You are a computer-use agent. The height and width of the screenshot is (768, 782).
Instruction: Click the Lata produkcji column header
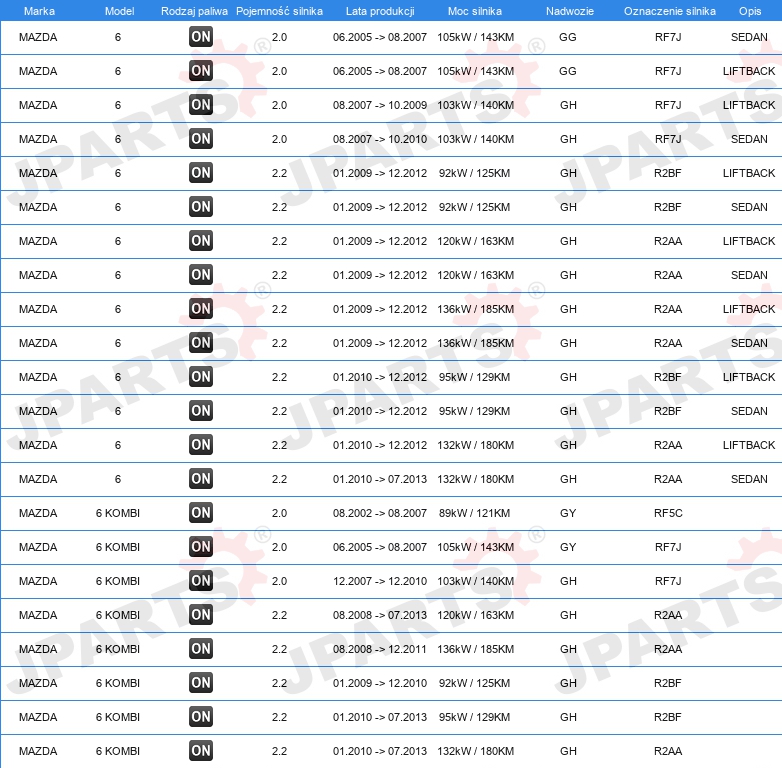[x=380, y=11]
